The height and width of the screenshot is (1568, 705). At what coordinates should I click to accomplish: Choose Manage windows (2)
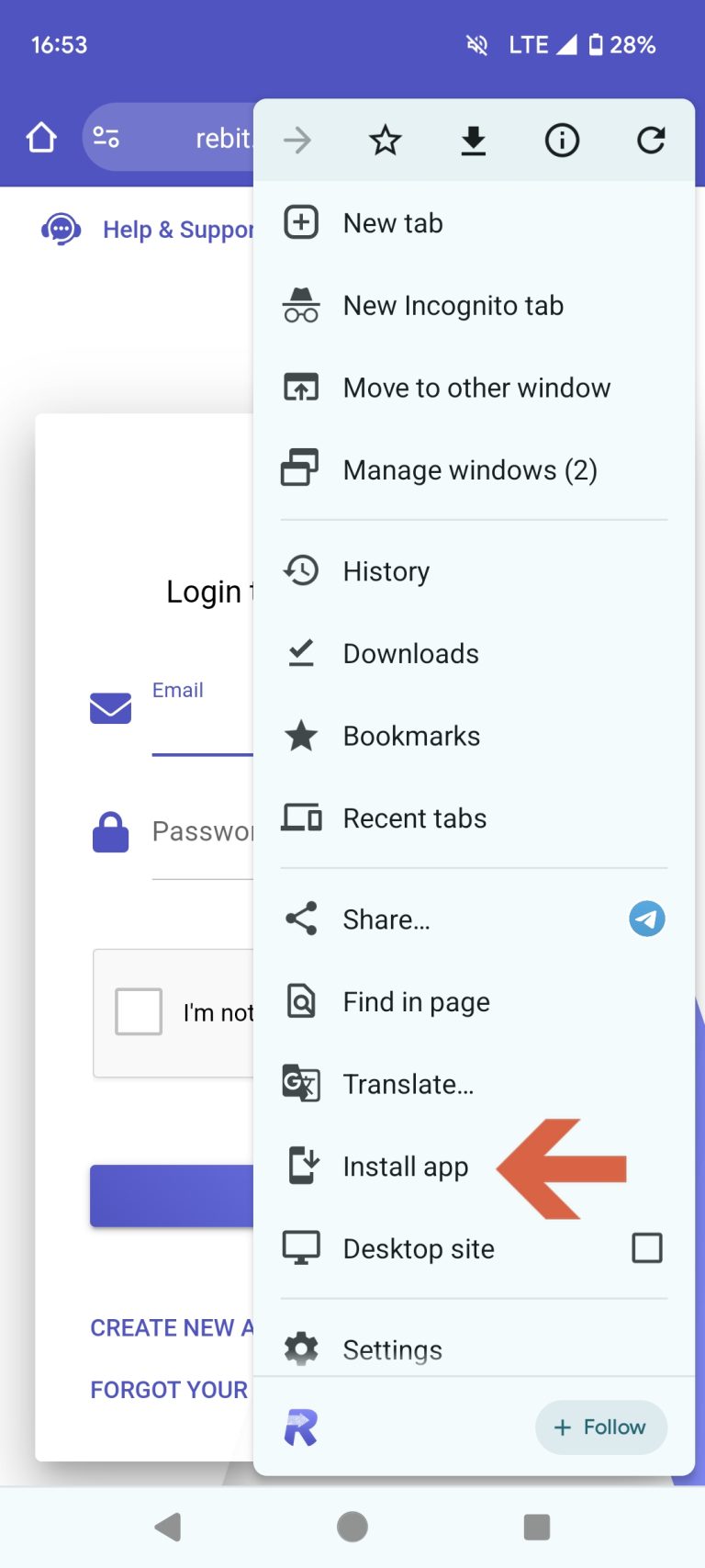tap(469, 470)
